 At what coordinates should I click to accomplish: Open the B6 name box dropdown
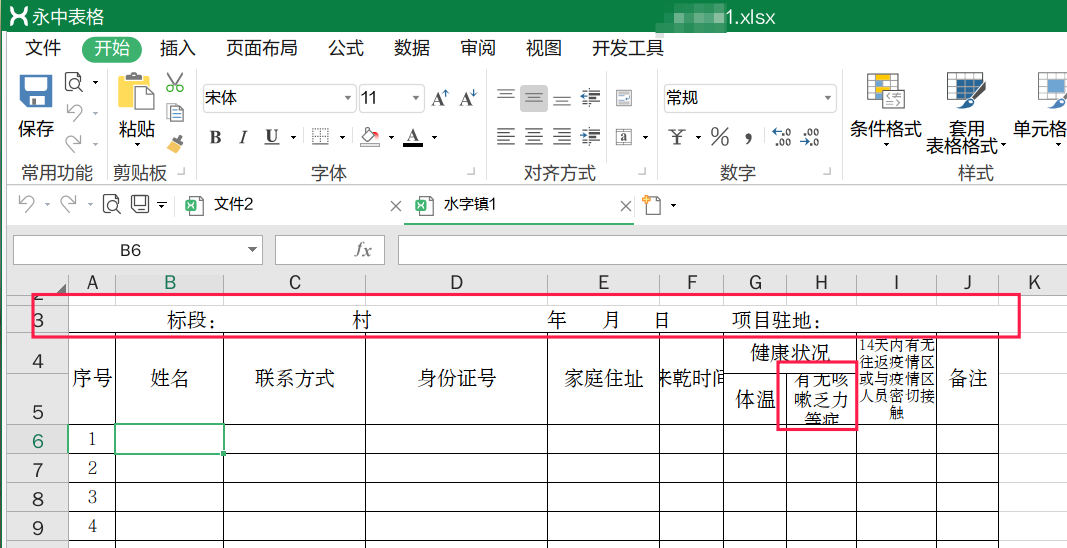[x=253, y=251]
